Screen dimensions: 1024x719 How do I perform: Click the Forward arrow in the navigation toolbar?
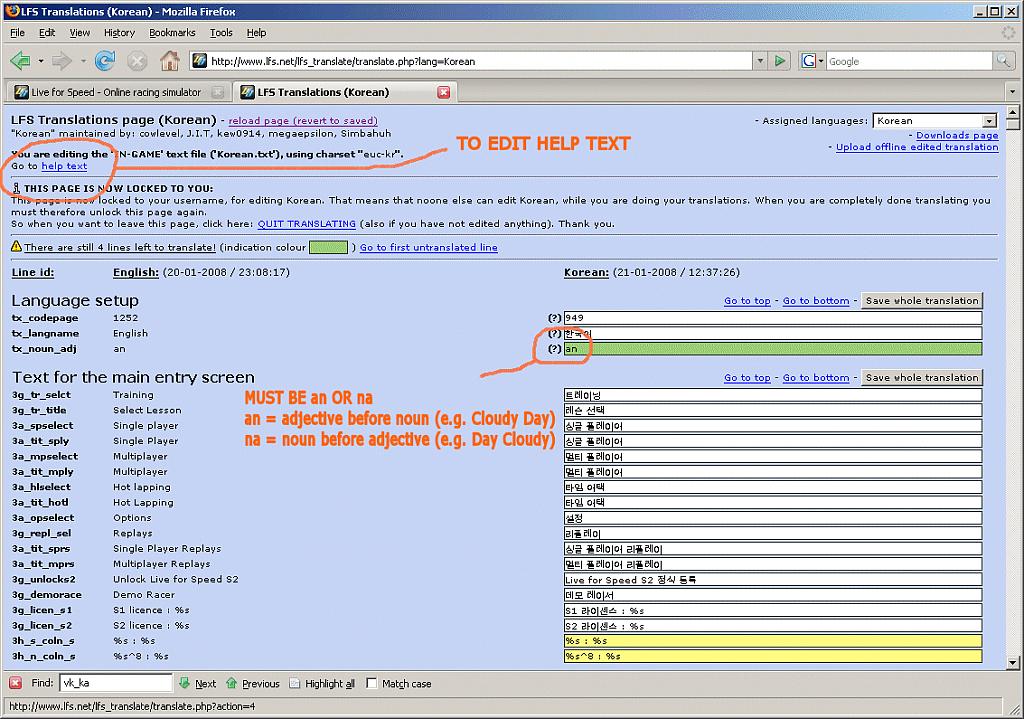click(62, 61)
